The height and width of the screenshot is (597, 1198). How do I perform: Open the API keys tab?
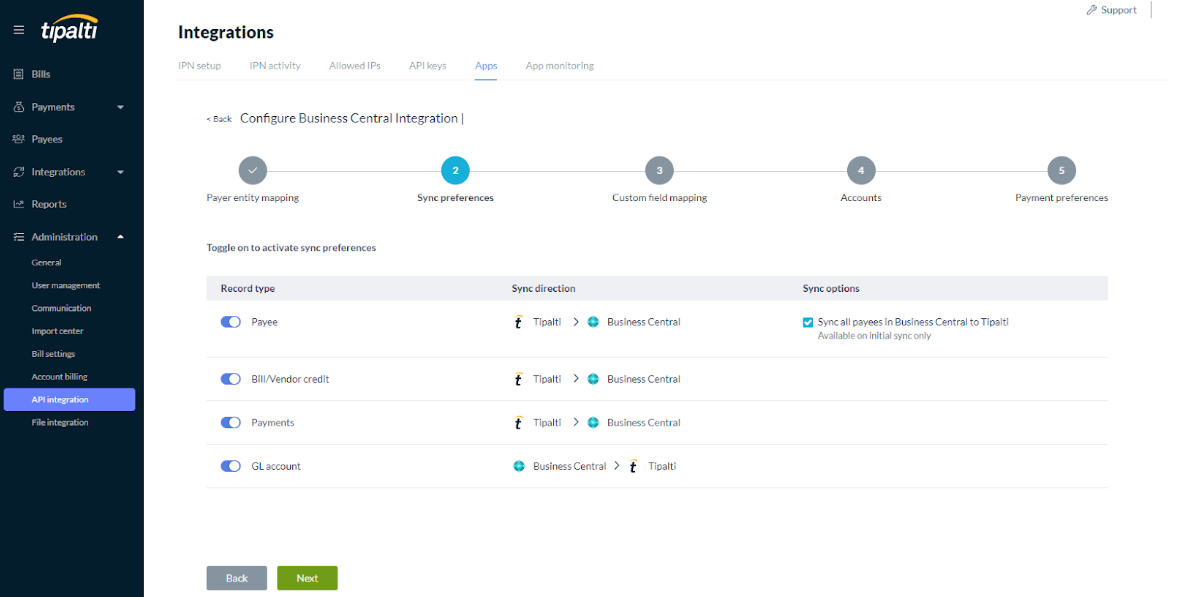click(x=427, y=66)
